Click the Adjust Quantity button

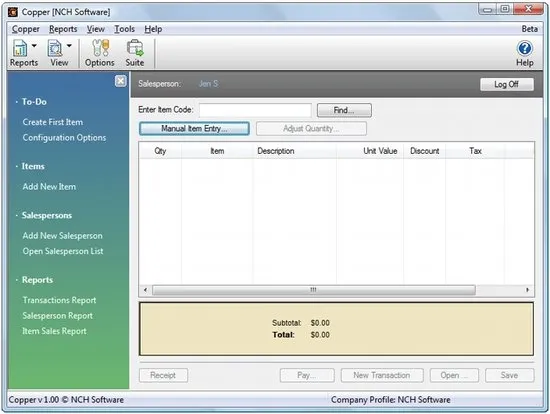[311, 128]
